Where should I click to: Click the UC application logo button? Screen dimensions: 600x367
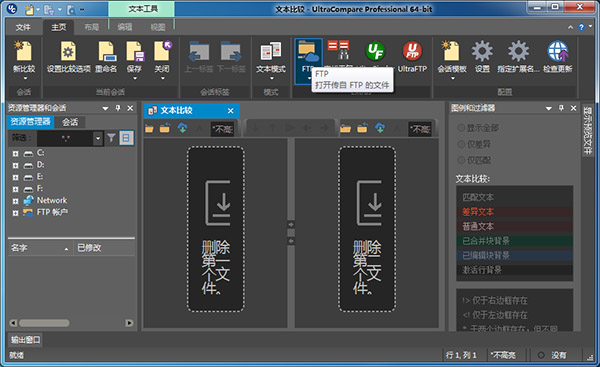(x=11, y=8)
